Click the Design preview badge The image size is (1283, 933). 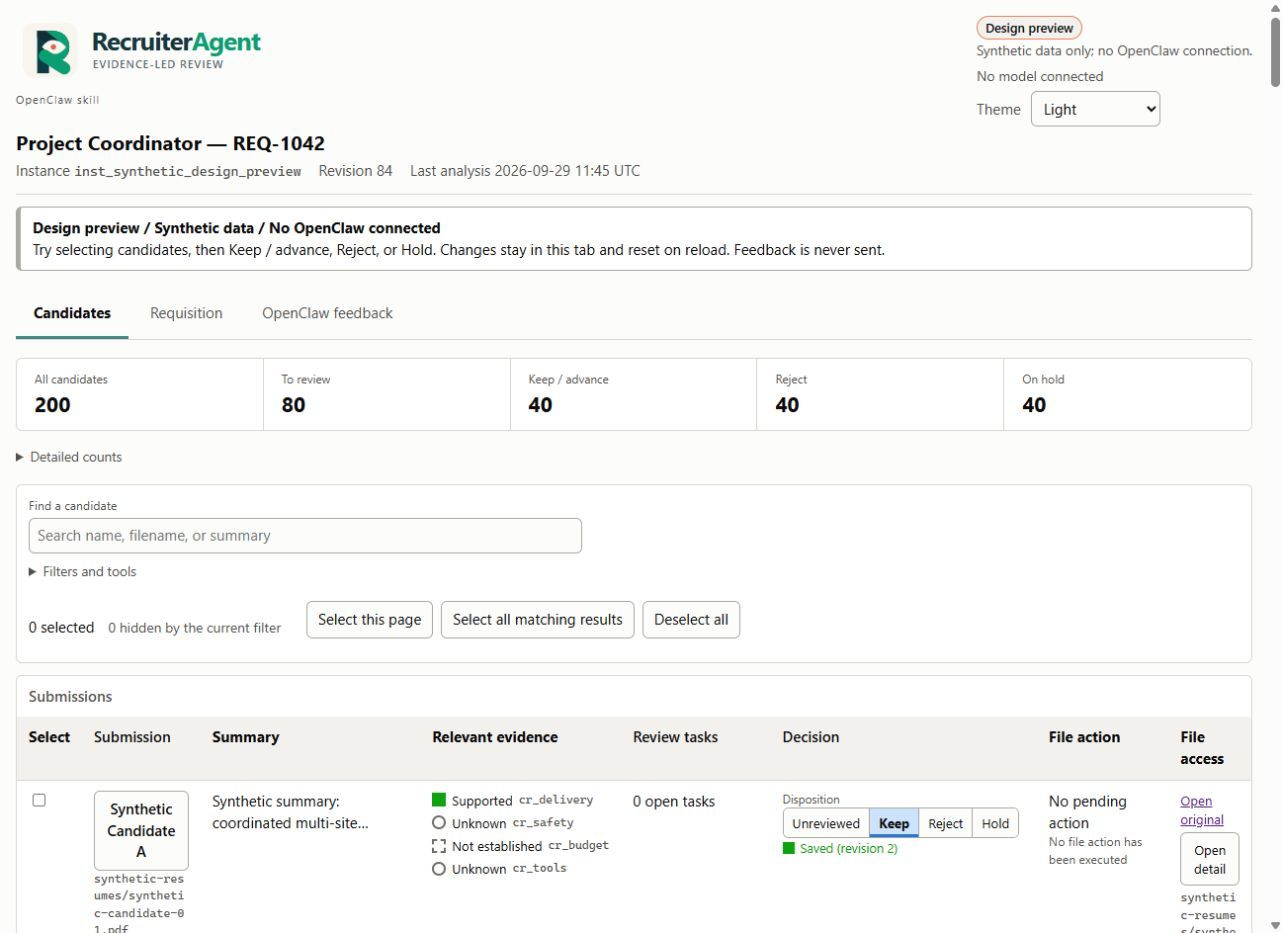coord(1029,28)
